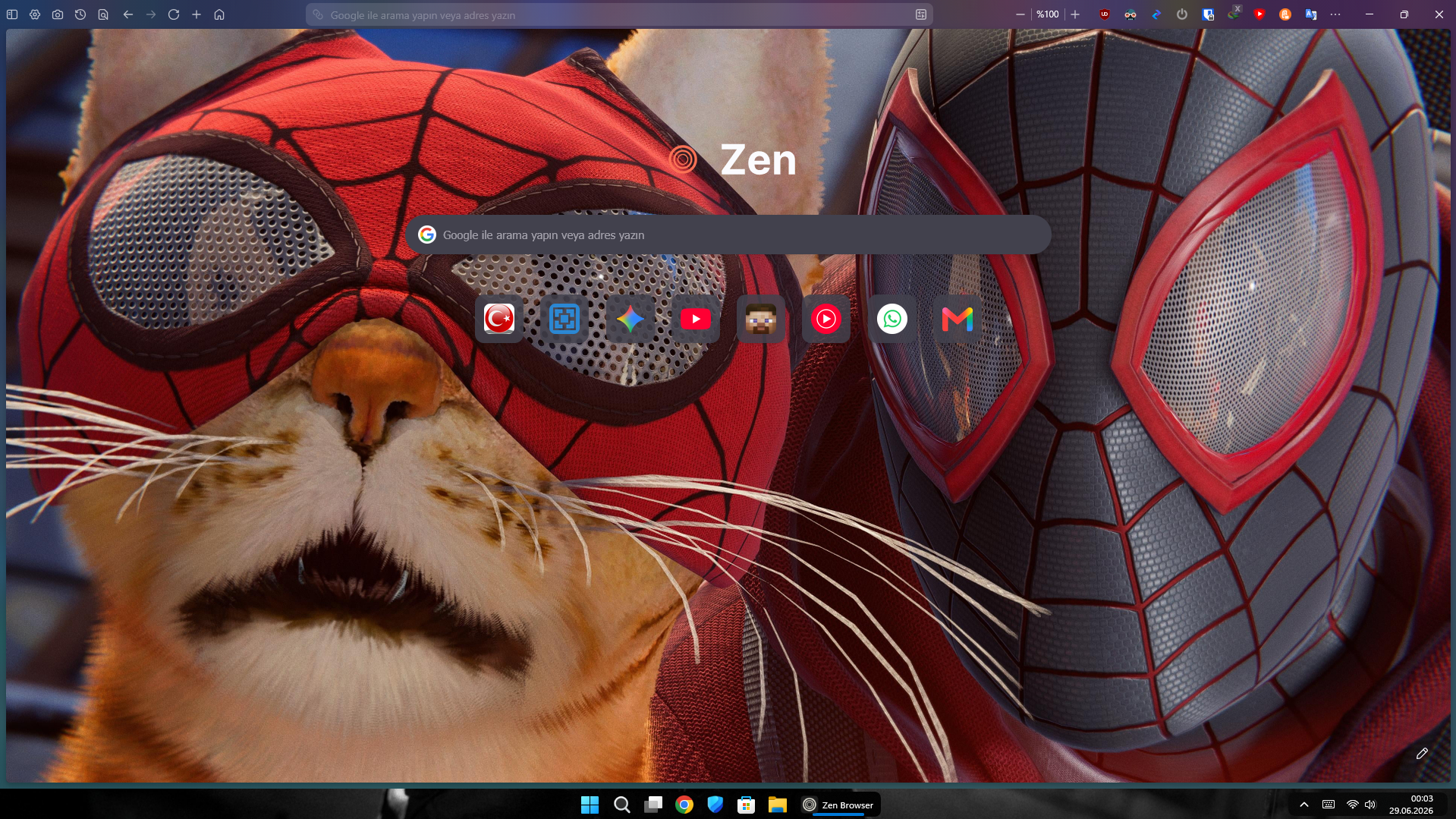Open the Gmail shortcut tile
Screen dimensions: 1456x819
(x=958, y=319)
